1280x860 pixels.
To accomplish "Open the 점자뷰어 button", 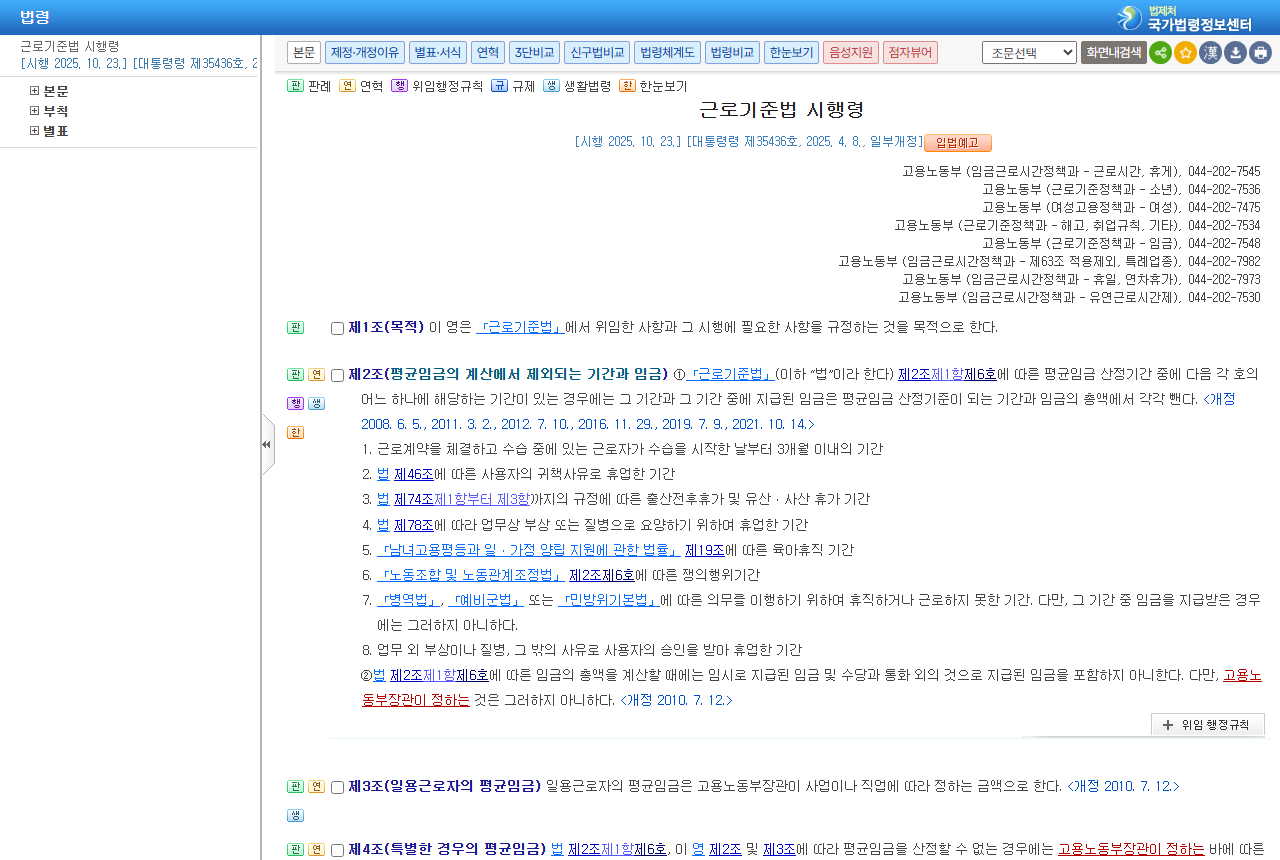I will tap(910, 52).
